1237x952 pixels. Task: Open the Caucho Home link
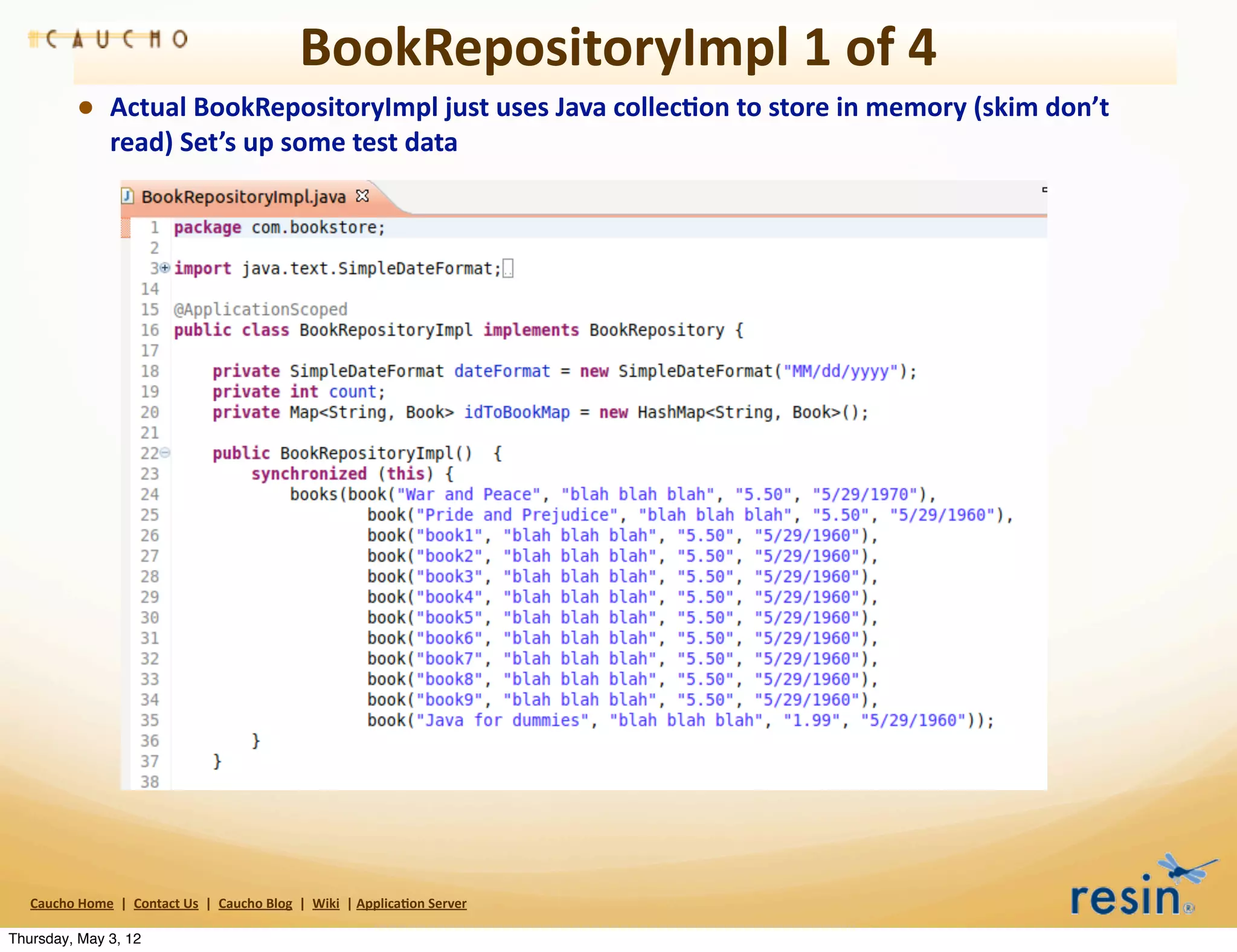pyautogui.click(x=72, y=904)
